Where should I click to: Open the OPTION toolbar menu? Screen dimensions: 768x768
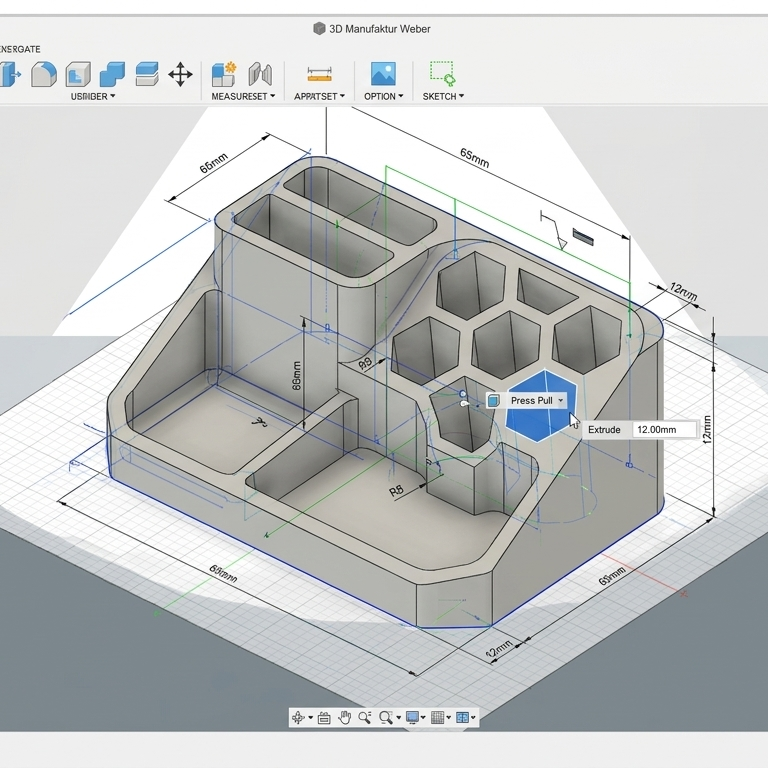coord(383,97)
